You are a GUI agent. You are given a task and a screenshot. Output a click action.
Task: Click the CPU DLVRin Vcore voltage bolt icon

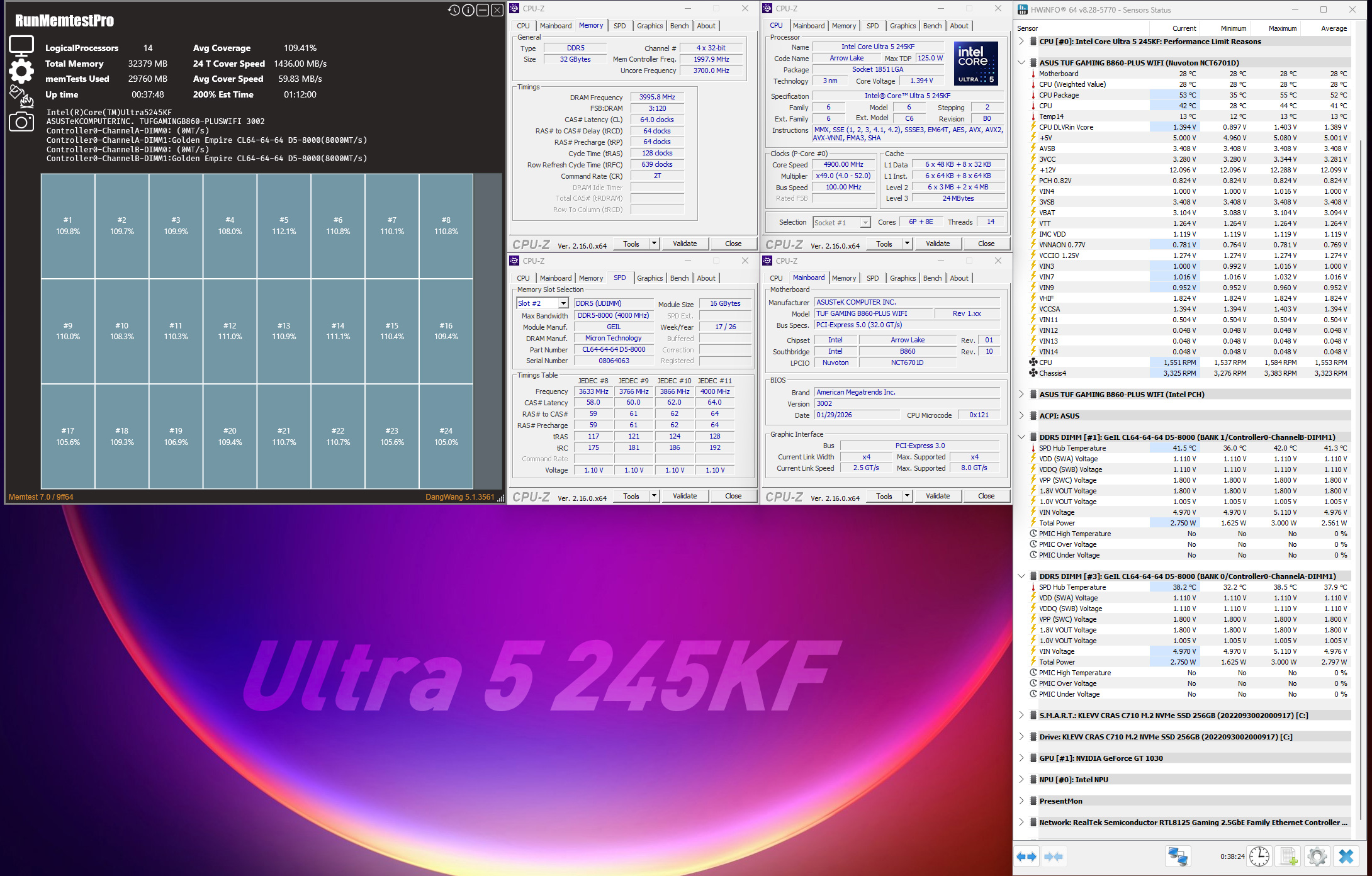tap(1033, 127)
